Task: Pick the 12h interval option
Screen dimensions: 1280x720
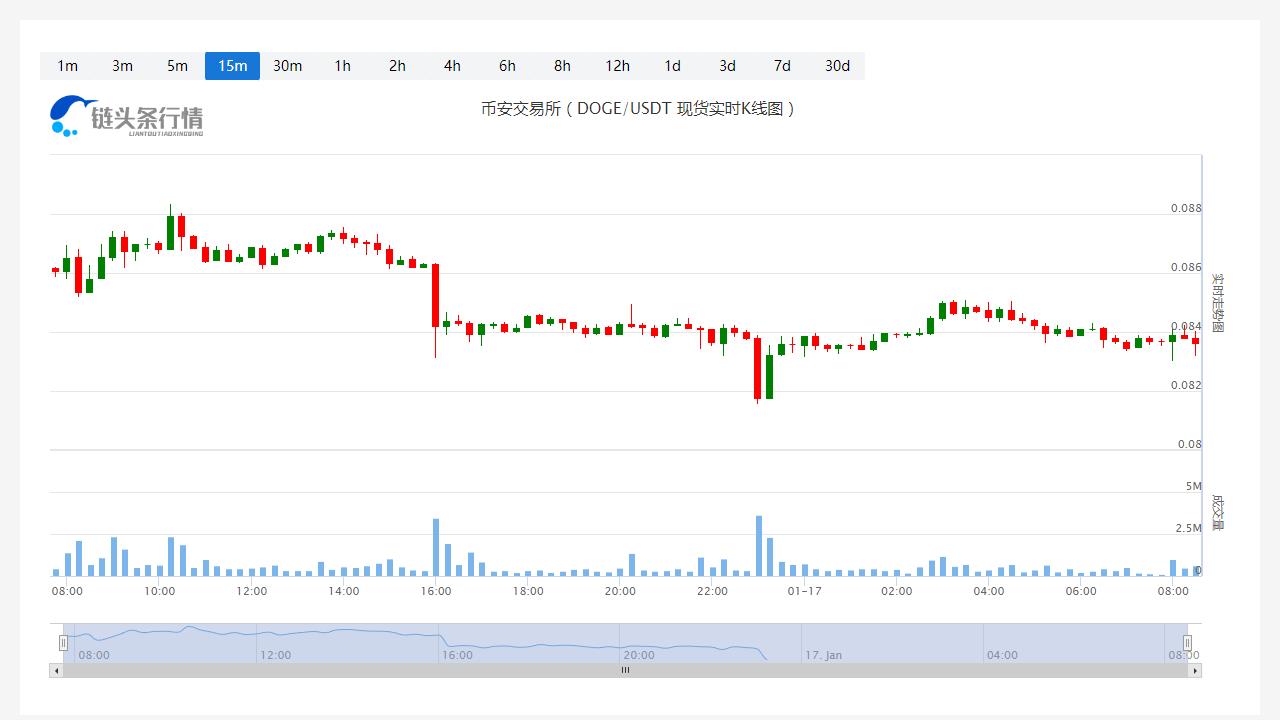Action: point(617,66)
